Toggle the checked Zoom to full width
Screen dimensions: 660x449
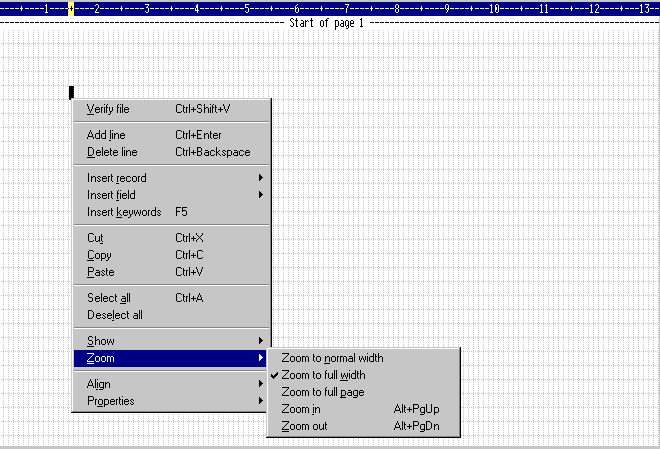(323, 375)
